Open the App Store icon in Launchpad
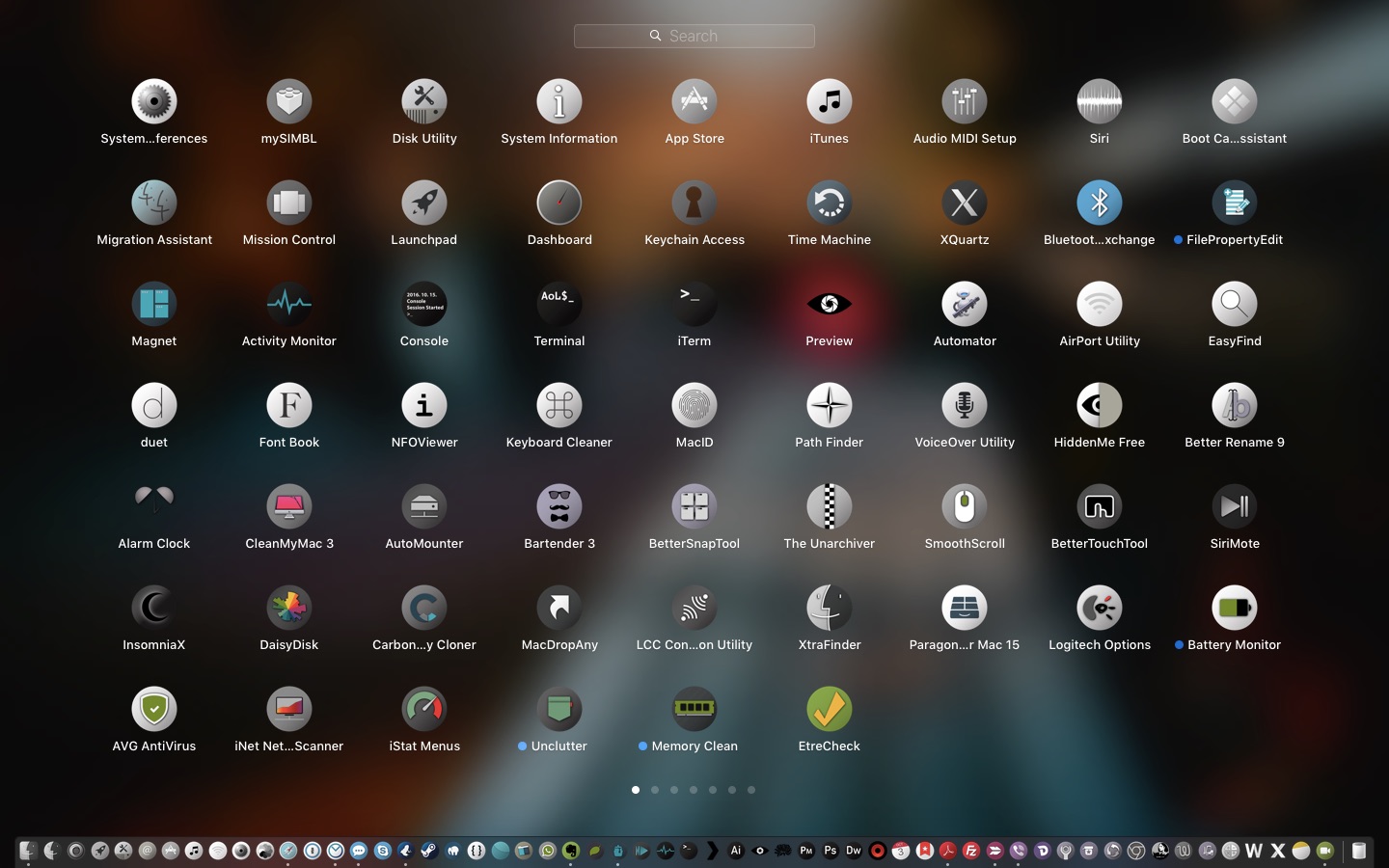This screenshot has height=868, width=1389. pyautogui.click(x=694, y=101)
